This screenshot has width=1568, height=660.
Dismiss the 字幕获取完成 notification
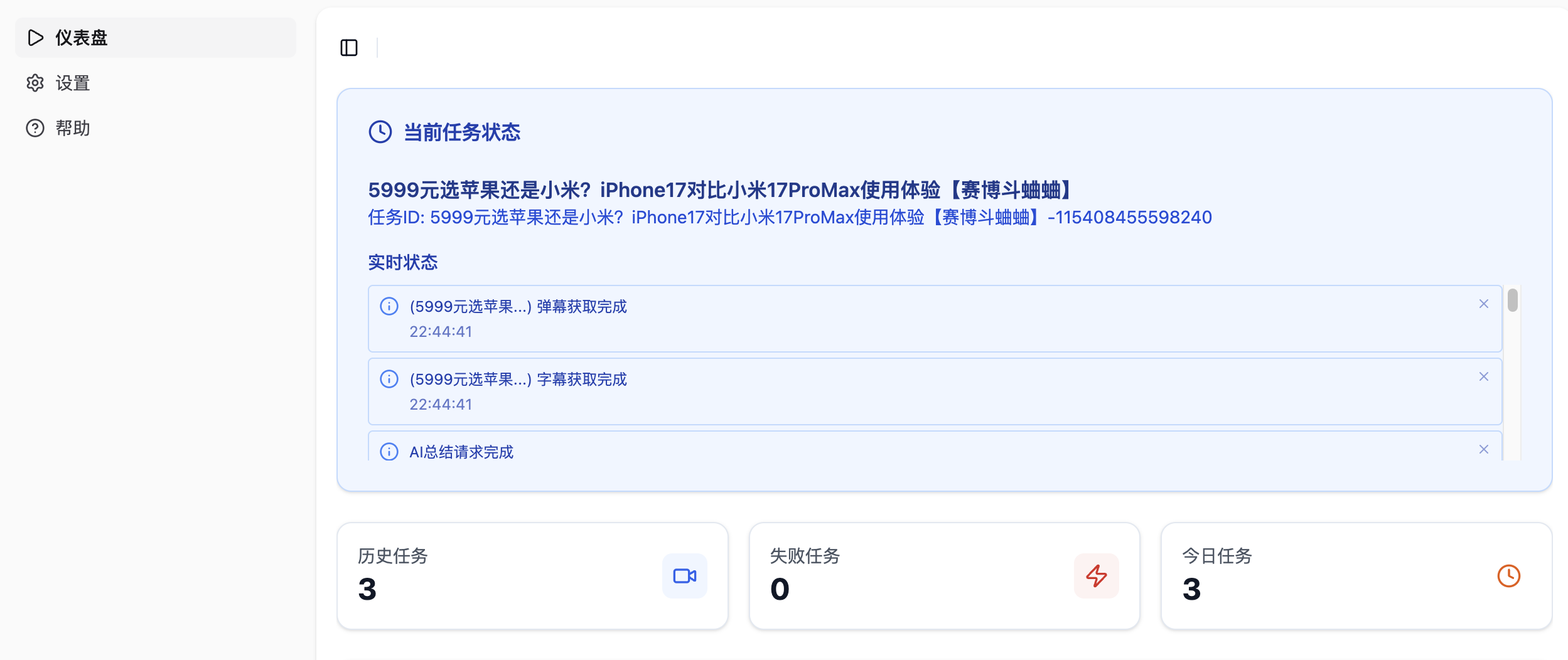coord(1483,376)
